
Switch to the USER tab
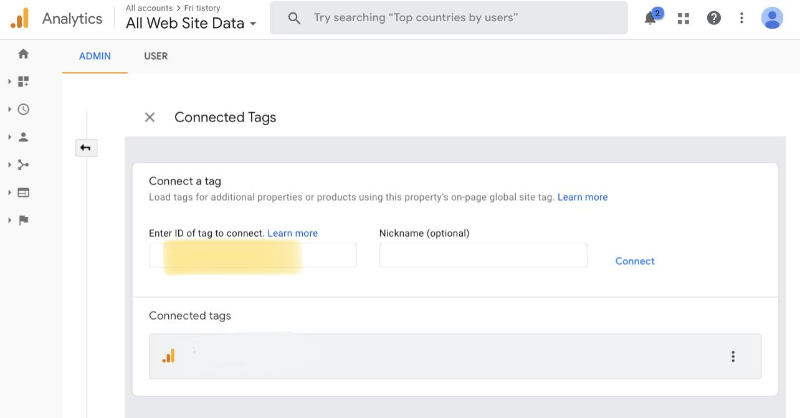click(156, 56)
